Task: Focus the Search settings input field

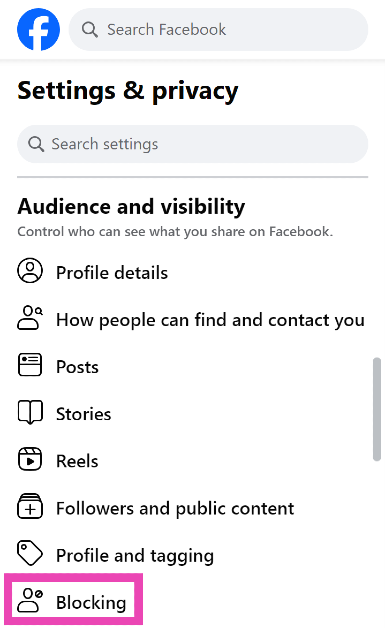Action: [192, 144]
